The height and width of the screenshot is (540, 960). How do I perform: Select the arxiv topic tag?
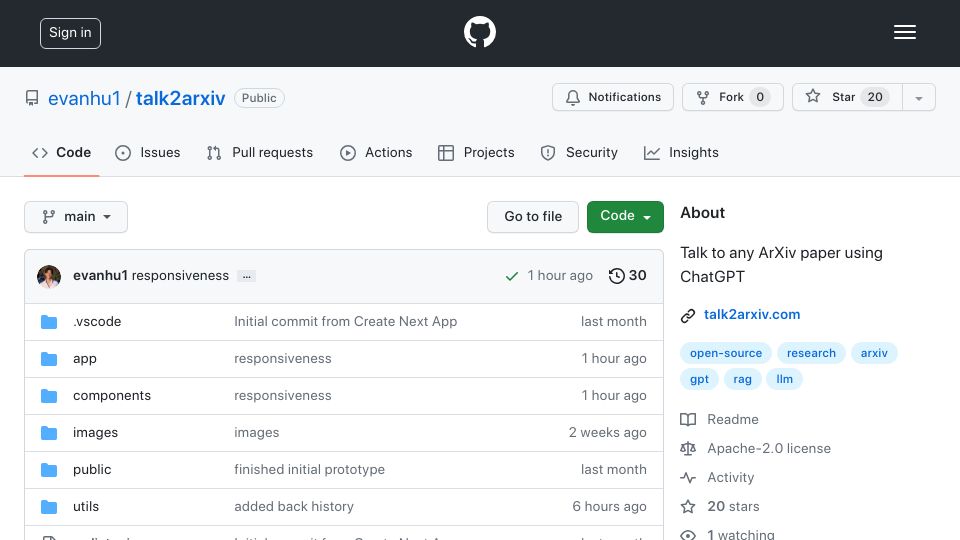(874, 353)
